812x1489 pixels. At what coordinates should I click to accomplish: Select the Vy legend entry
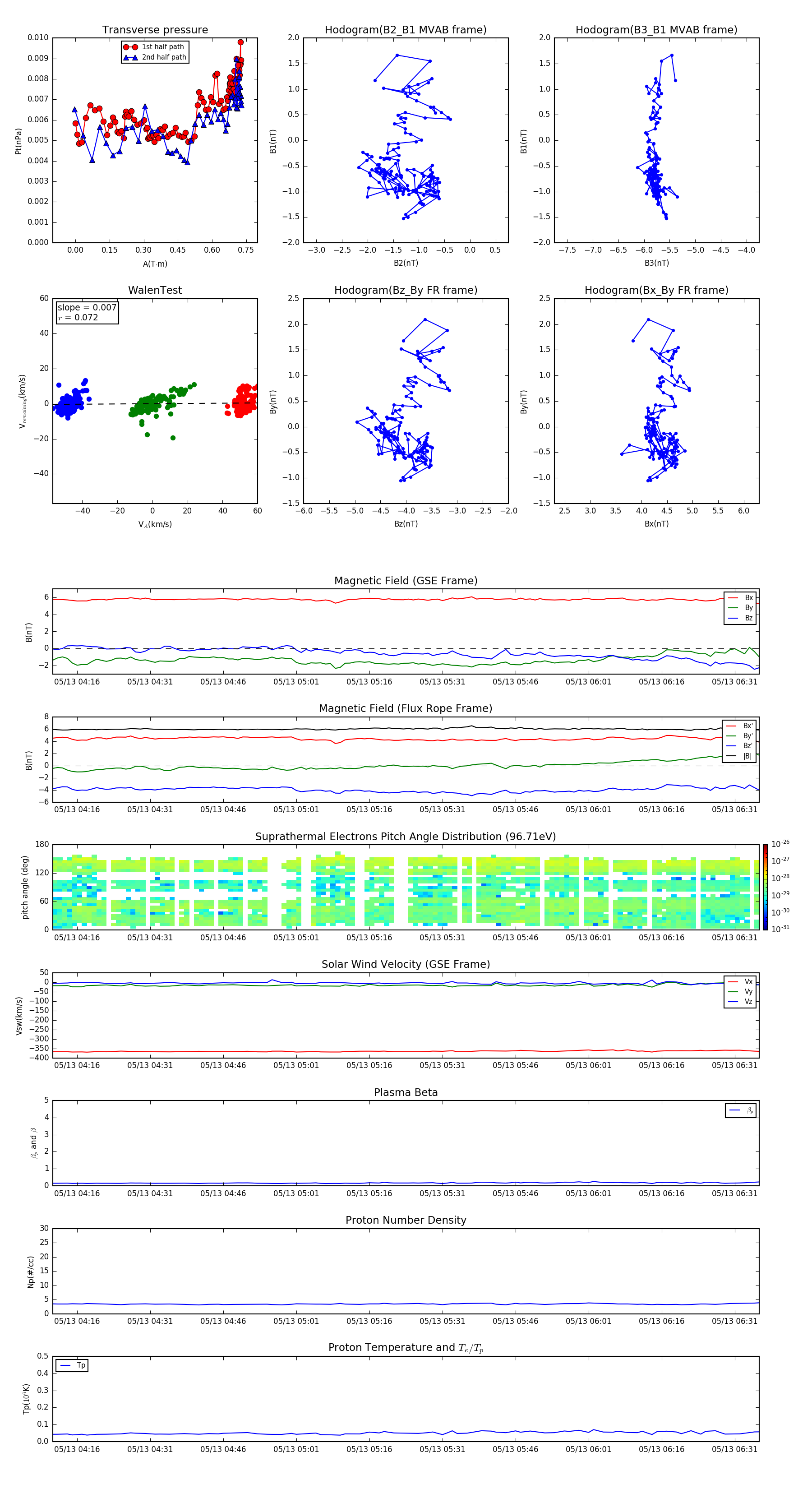click(740, 991)
